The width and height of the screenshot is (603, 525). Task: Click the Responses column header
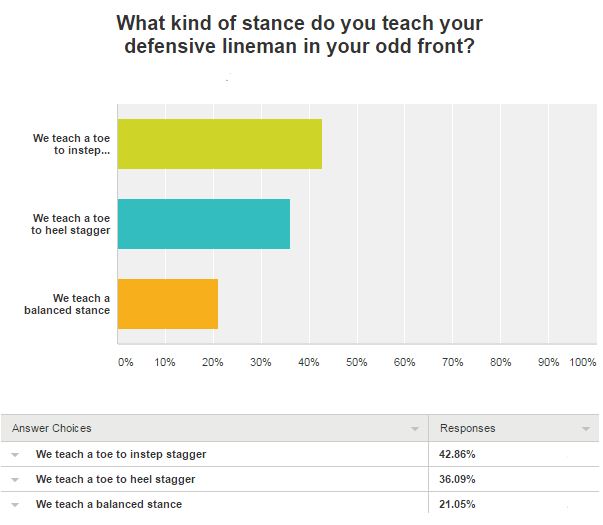467,428
